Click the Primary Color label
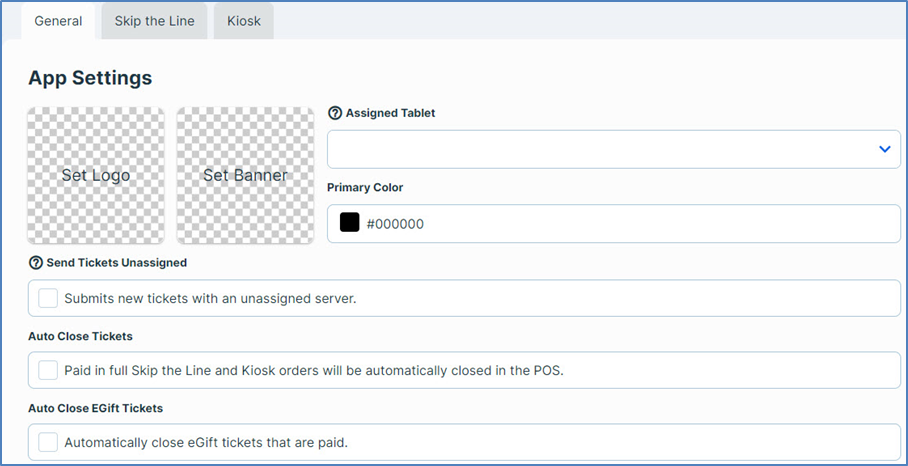908x466 pixels. [365, 188]
